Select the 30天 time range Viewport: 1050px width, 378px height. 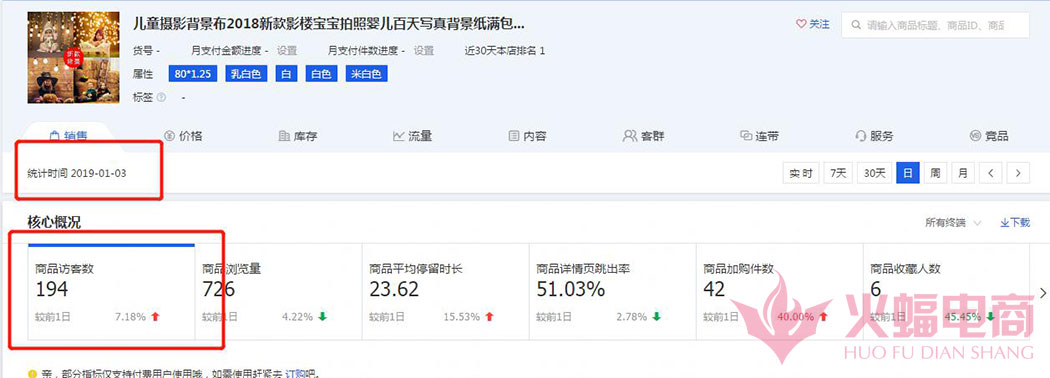tap(875, 173)
